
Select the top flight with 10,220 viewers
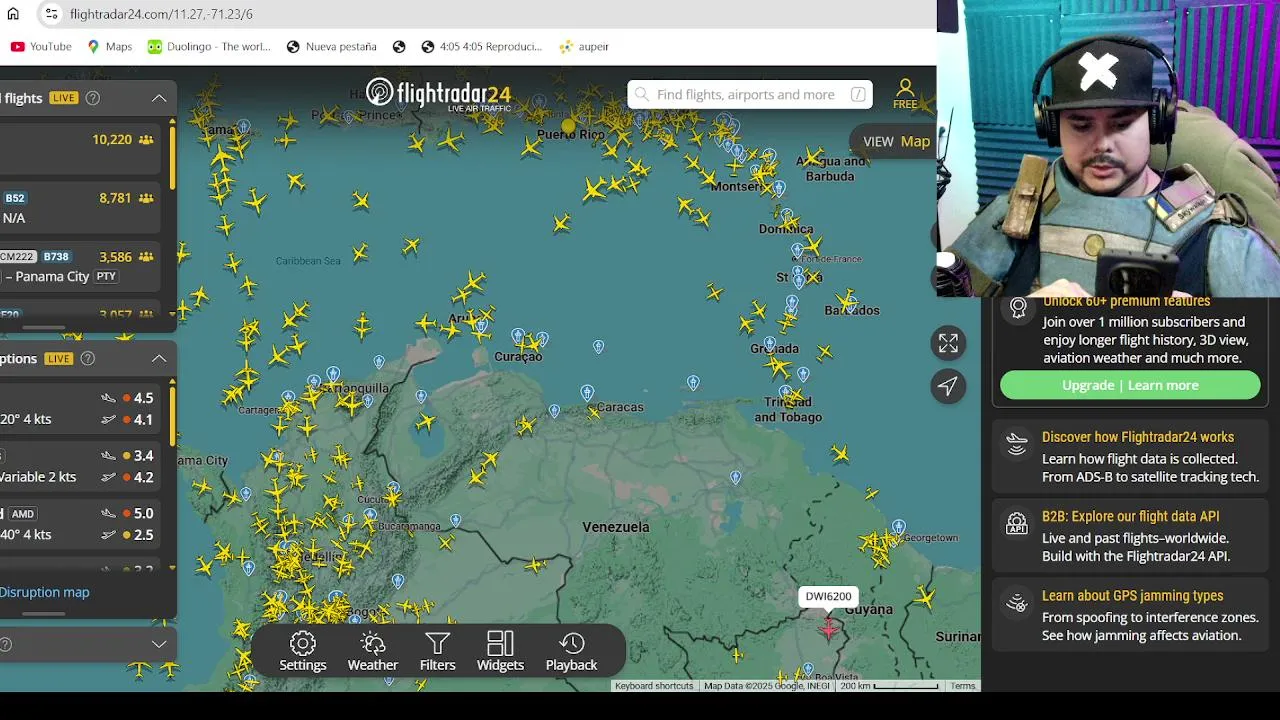(x=80, y=148)
